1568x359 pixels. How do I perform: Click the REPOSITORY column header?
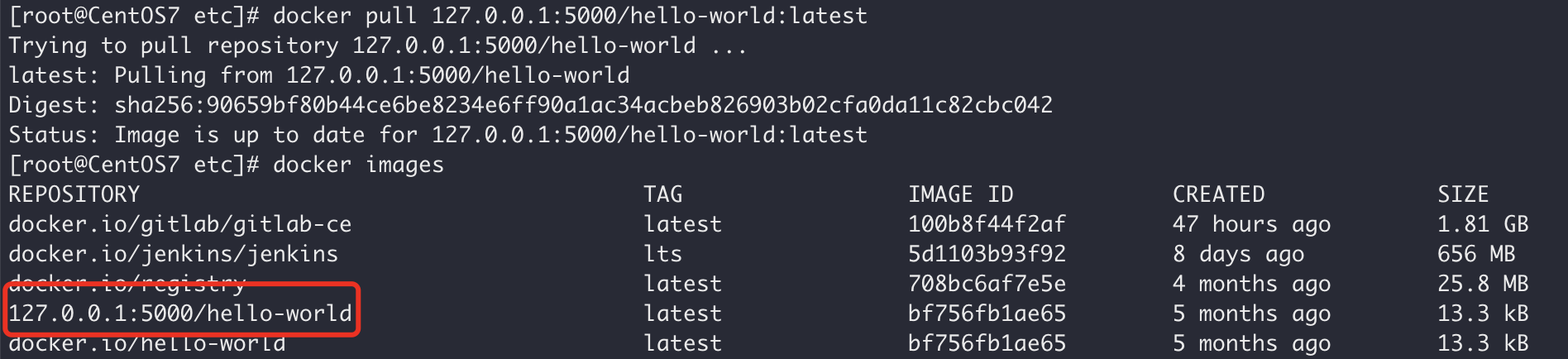click(74, 194)
